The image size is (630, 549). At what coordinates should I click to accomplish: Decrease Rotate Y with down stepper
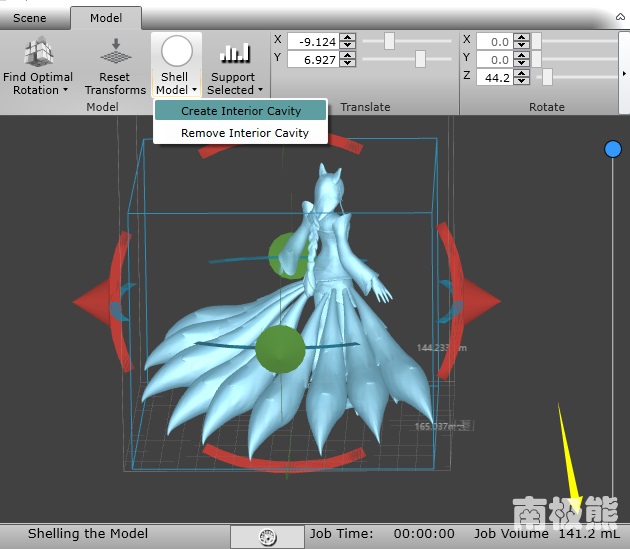pyautogui.click(x=522, y=64)
